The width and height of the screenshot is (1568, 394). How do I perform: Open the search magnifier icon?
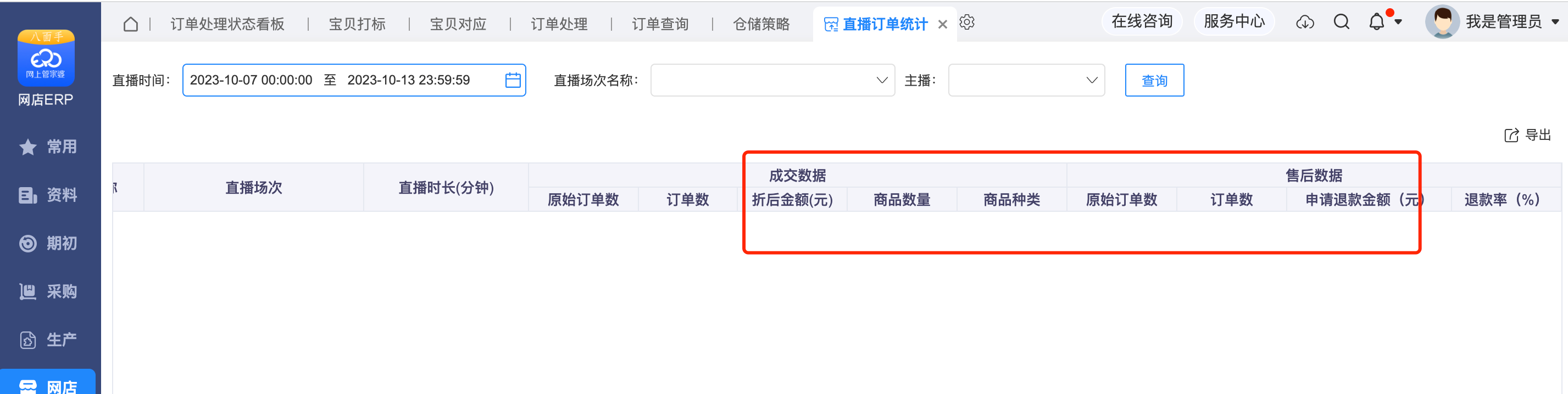pos(1342,22)
